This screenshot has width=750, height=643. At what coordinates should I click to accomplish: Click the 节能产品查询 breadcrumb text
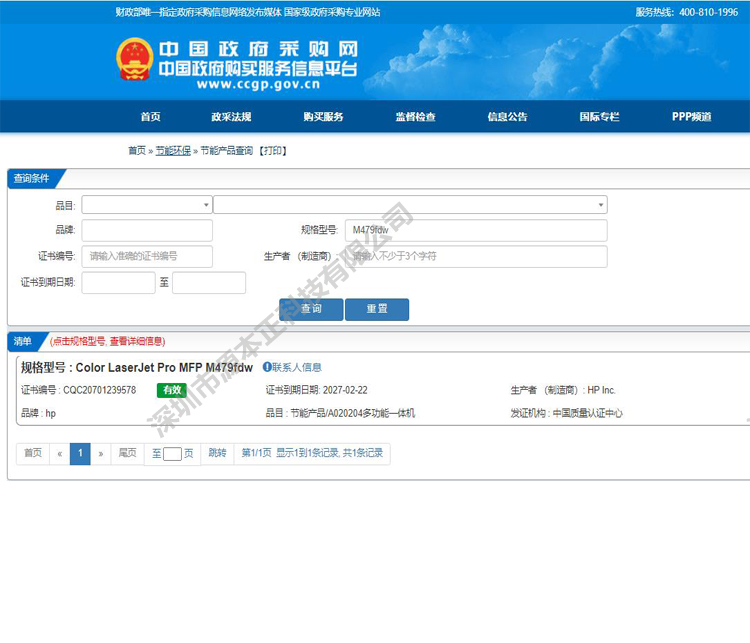(x=226, y=151)
